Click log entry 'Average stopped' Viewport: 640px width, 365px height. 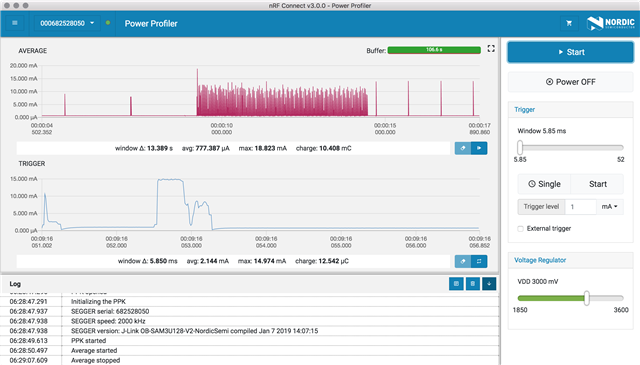96,361
